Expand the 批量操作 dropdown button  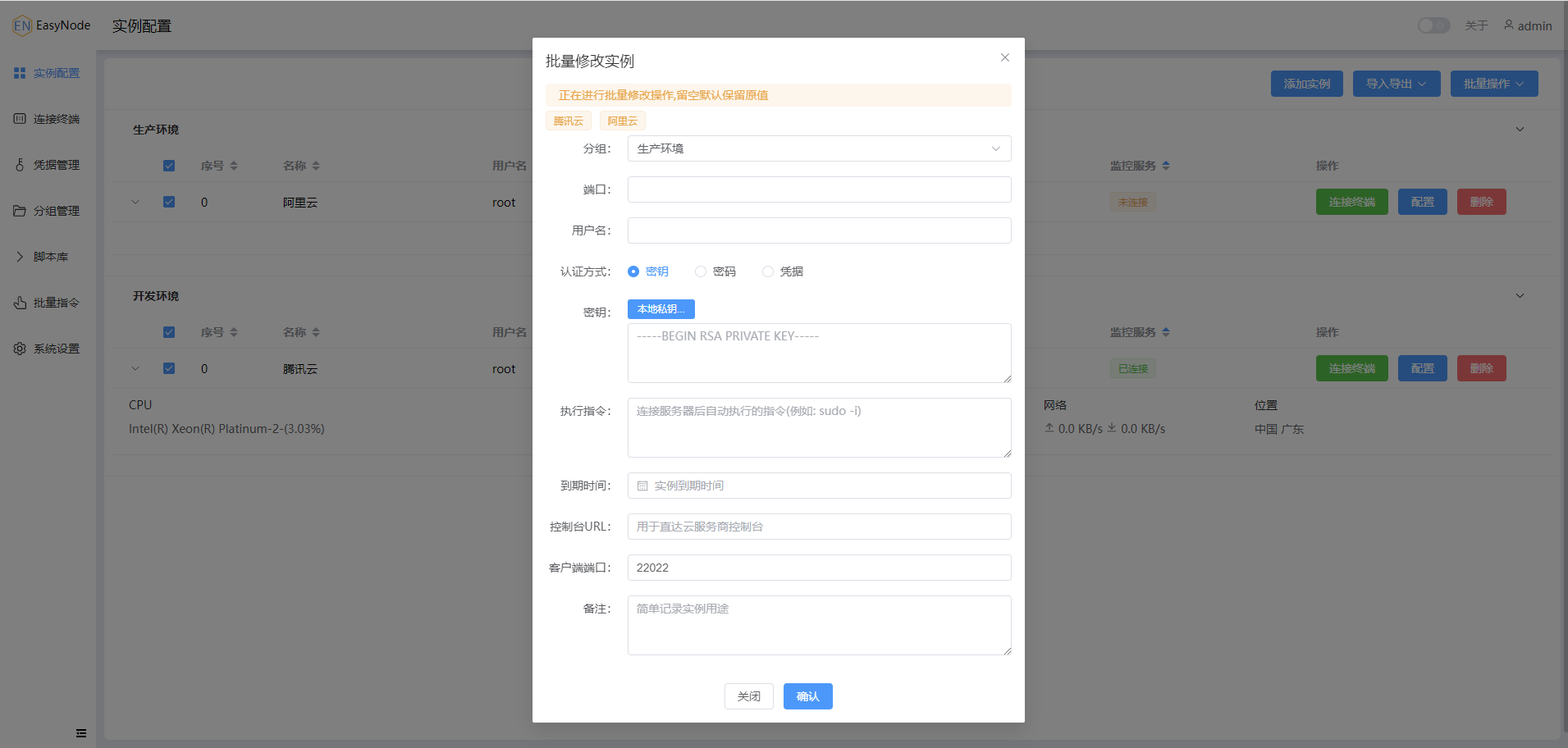pyautogui.click(x=1493, y=84)
